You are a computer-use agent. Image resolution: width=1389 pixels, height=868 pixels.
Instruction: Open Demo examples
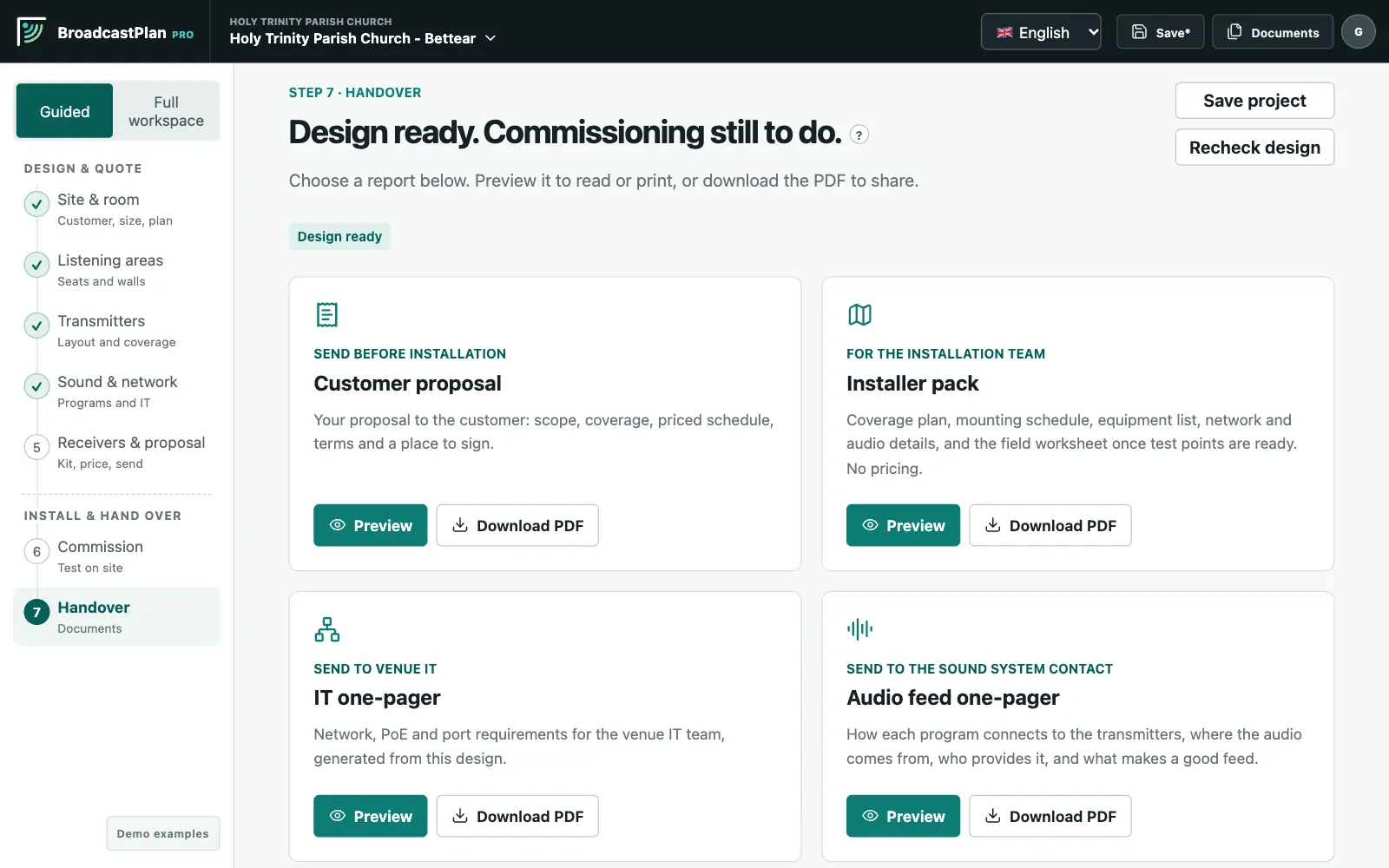163,833
